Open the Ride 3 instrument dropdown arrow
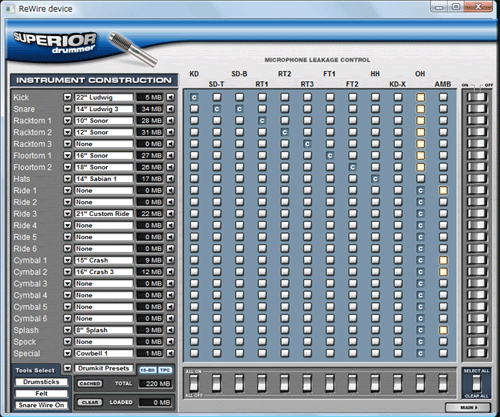500x417 pixels. [x=67, y=214]
